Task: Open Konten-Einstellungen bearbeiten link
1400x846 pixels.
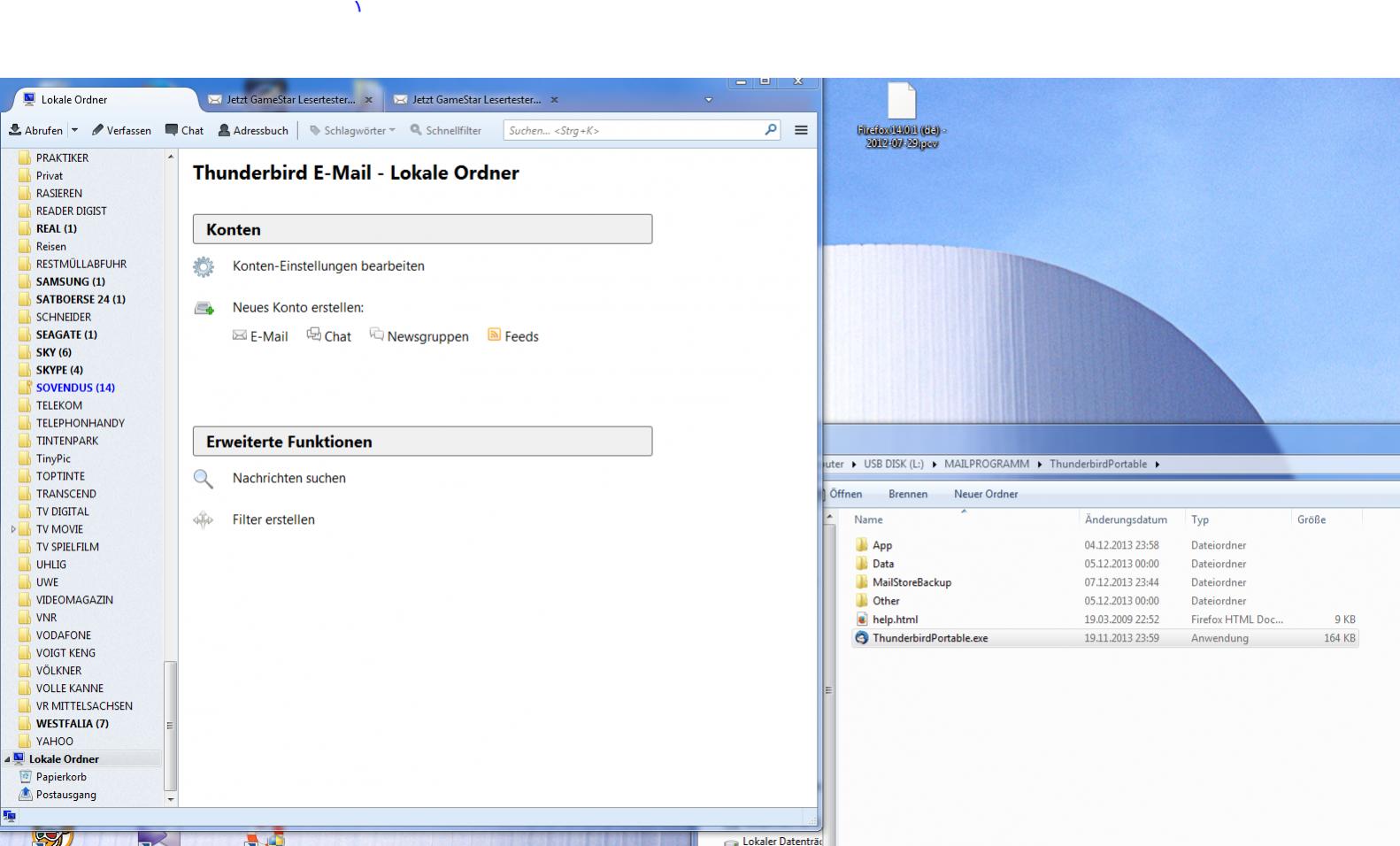Action: point(328,265)
